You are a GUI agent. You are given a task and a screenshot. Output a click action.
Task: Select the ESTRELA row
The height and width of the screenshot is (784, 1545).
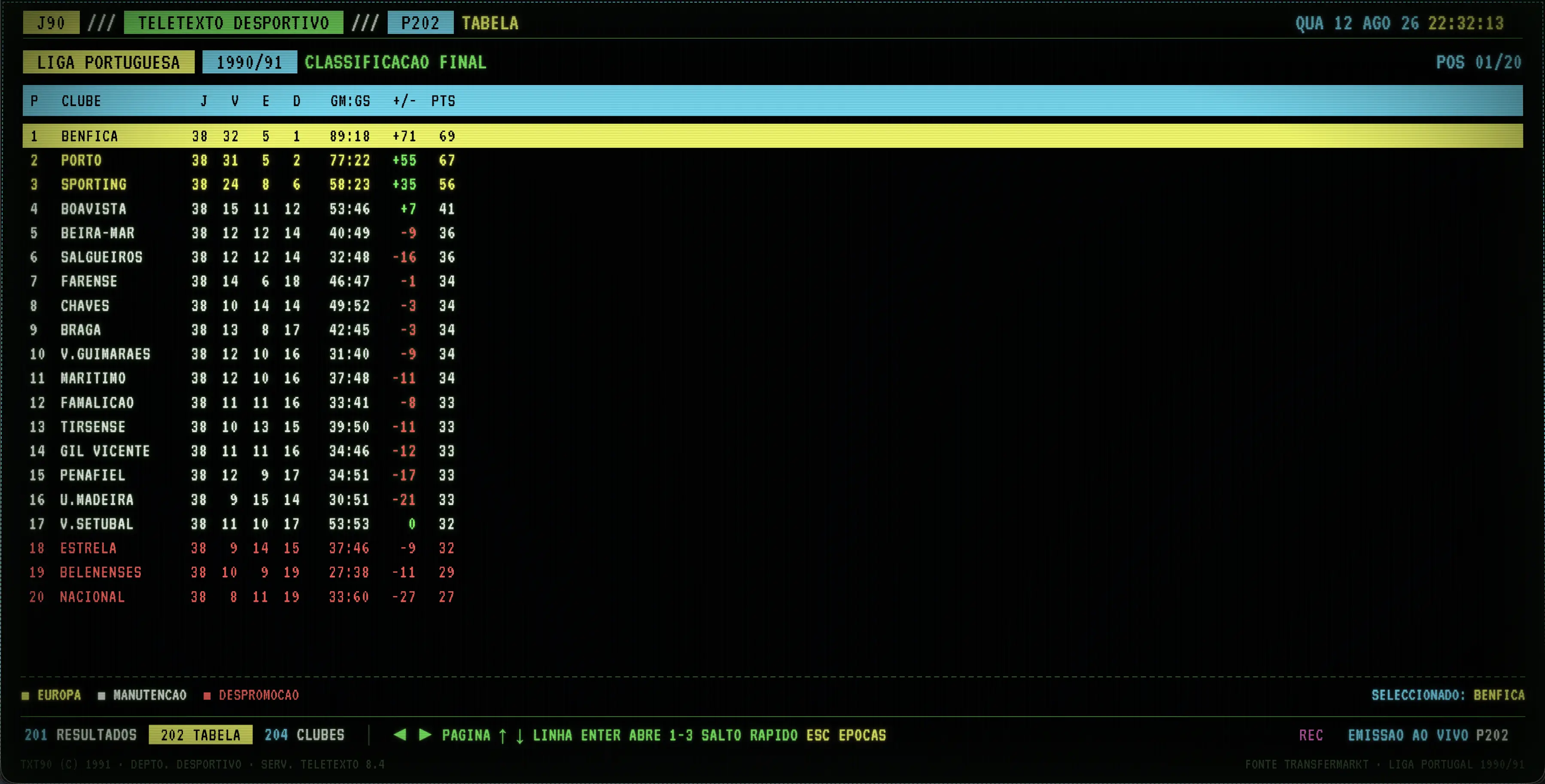coord(772,548)
